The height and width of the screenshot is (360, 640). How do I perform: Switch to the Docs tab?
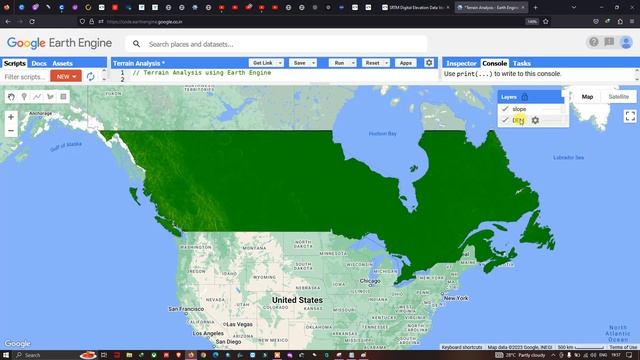point(39,63)
